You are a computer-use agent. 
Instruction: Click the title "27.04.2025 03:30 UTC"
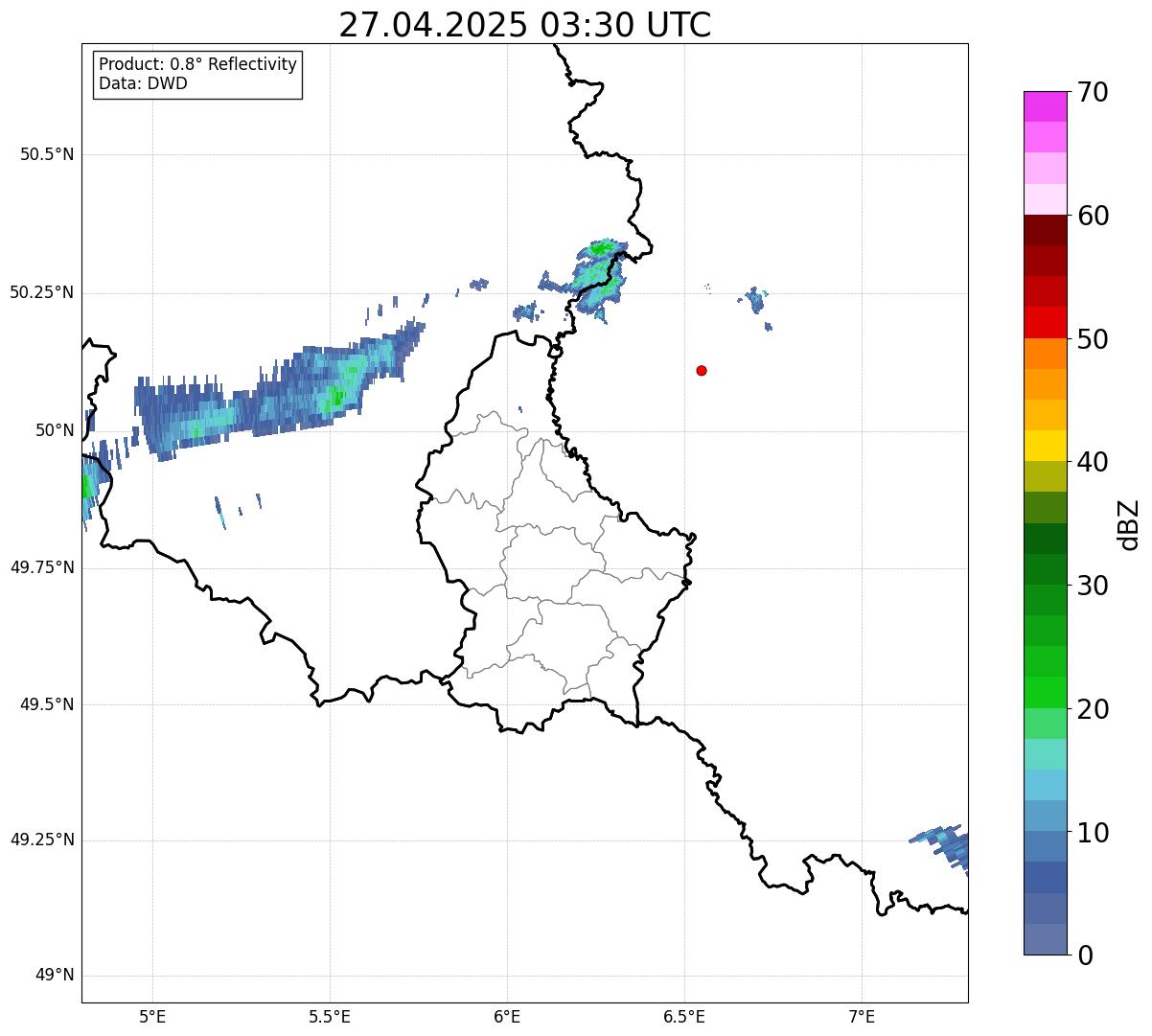[x=525, y=25]
